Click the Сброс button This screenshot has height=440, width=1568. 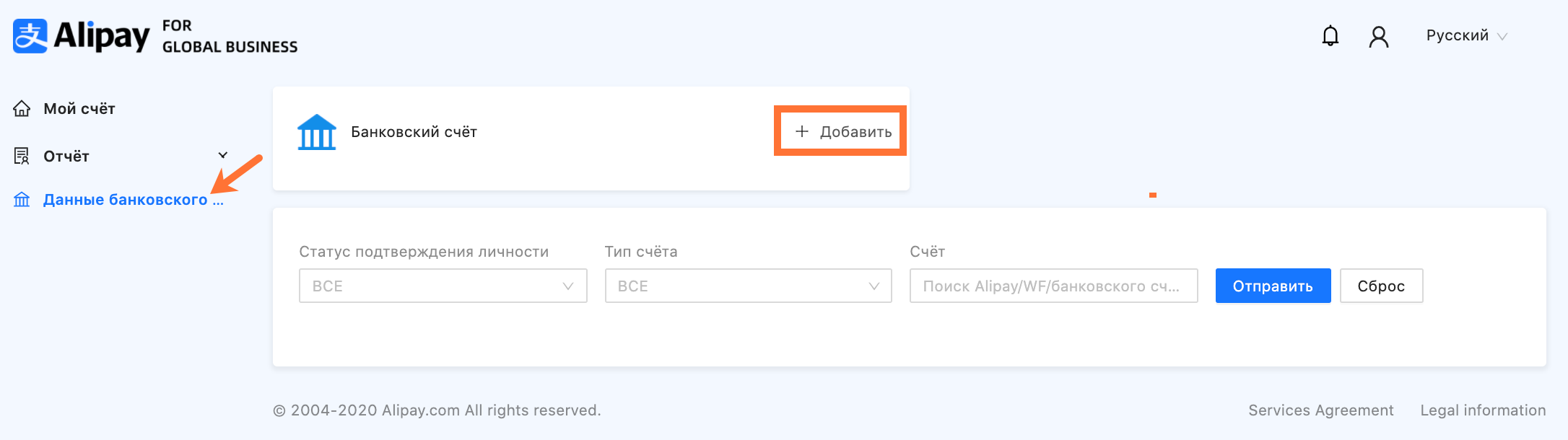[1381, 286]
